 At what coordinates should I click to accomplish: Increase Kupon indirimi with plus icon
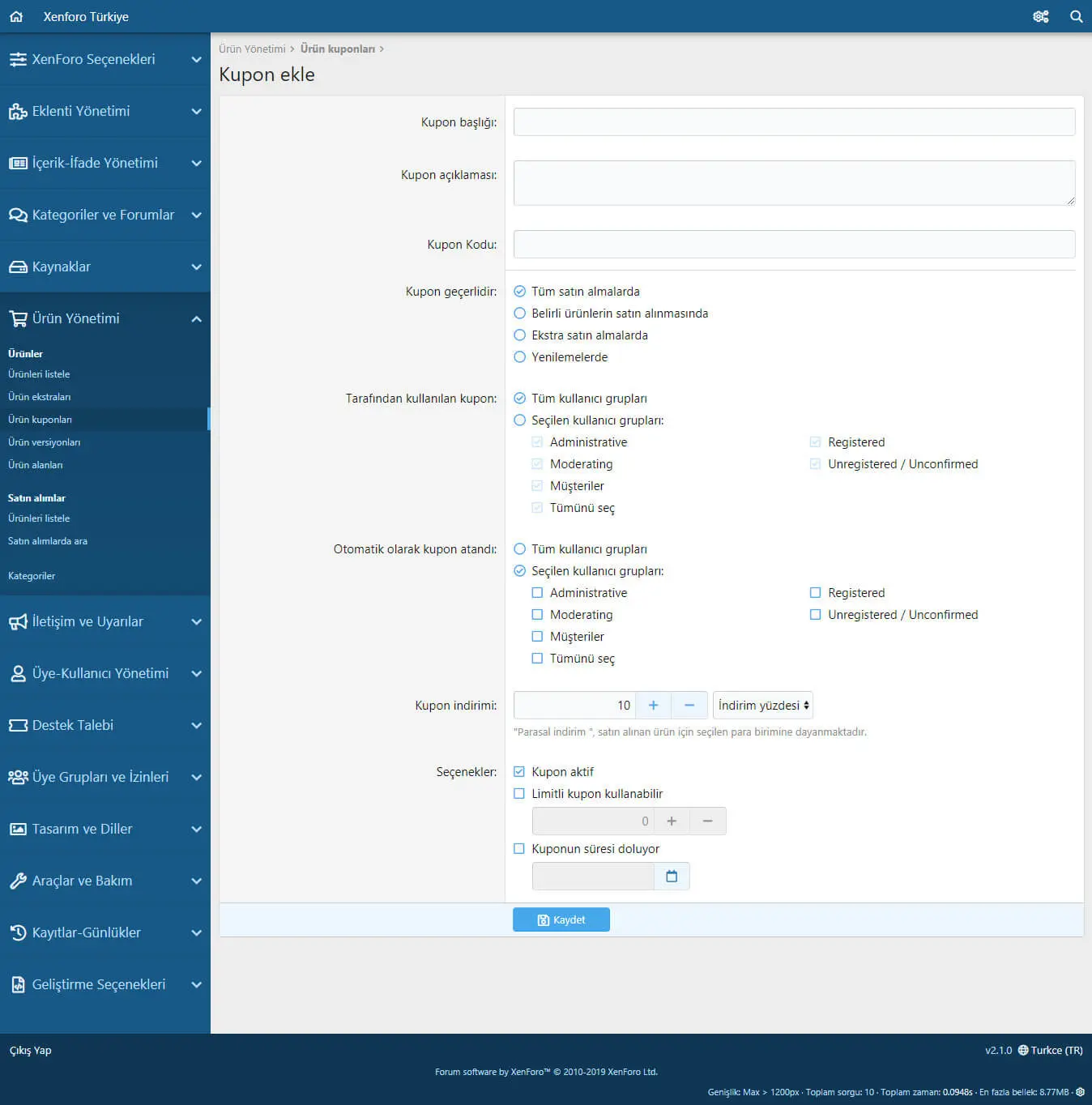(653, 706)
